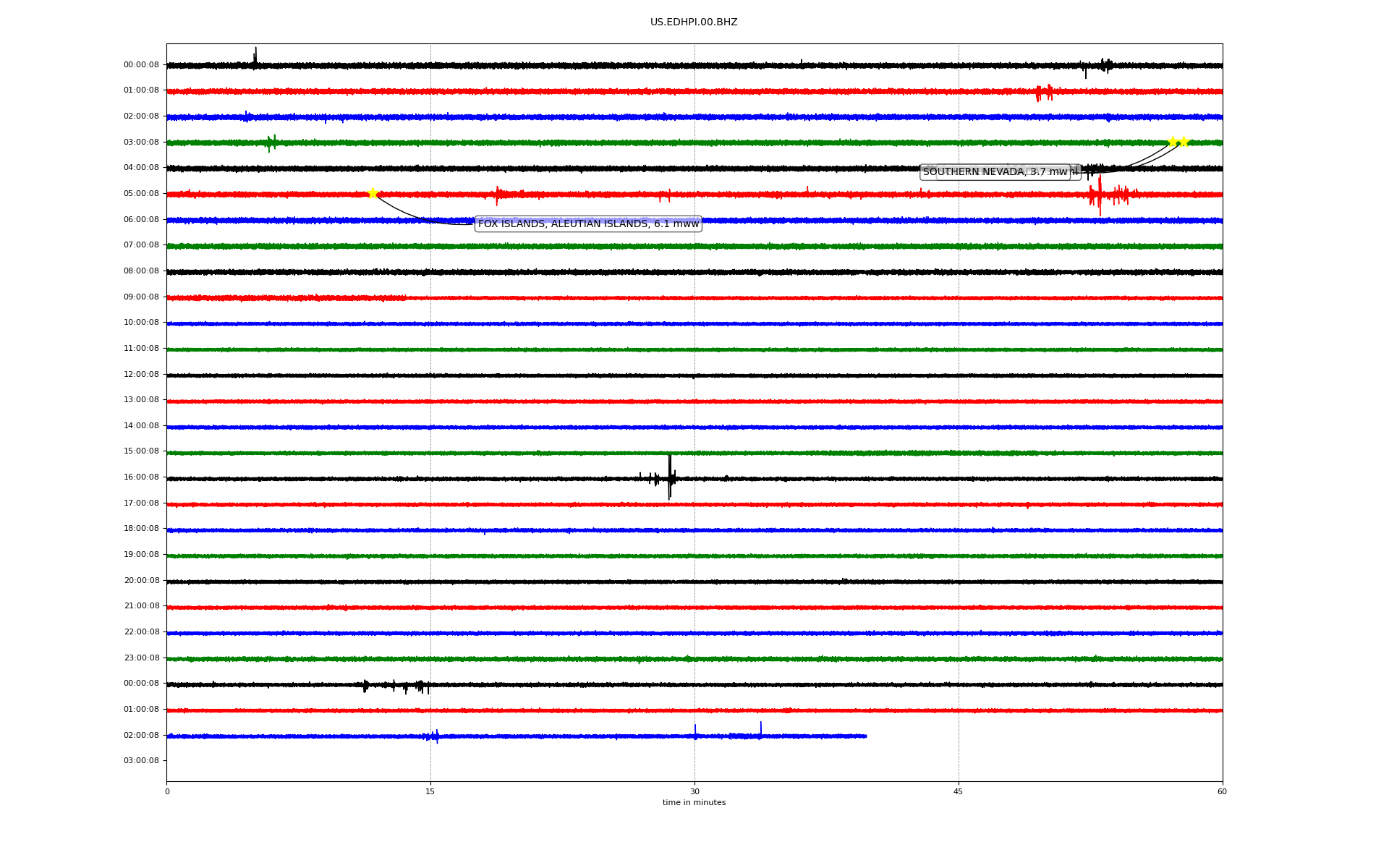The width and height of the screenshot is (1389, 868).
Task: Click the red burst late in the 05:00:08 trace
Action: [1100, 195]
